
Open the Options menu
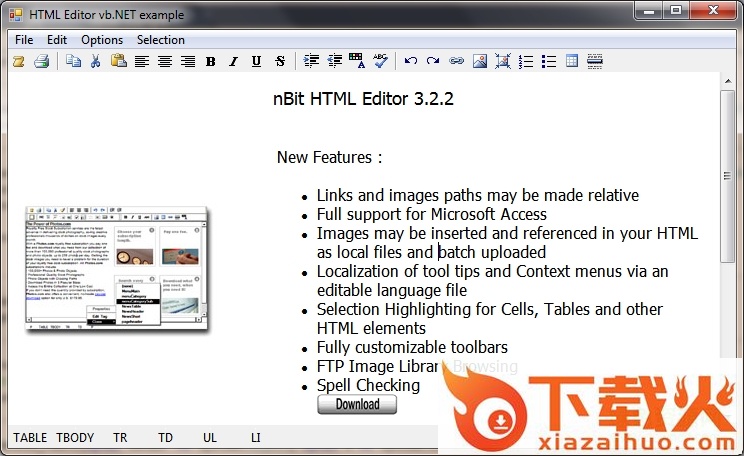pyautogui.click(x=102, y=40)
